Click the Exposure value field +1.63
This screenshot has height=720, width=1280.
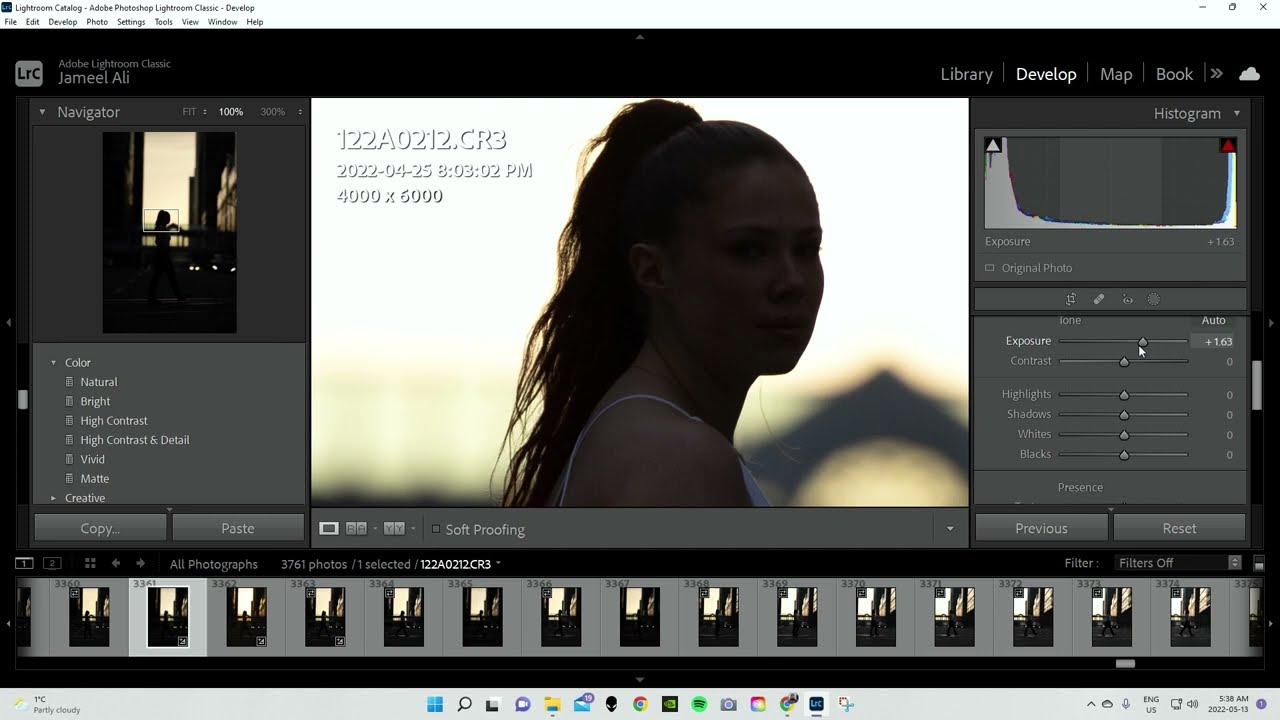click(1213, 342)
